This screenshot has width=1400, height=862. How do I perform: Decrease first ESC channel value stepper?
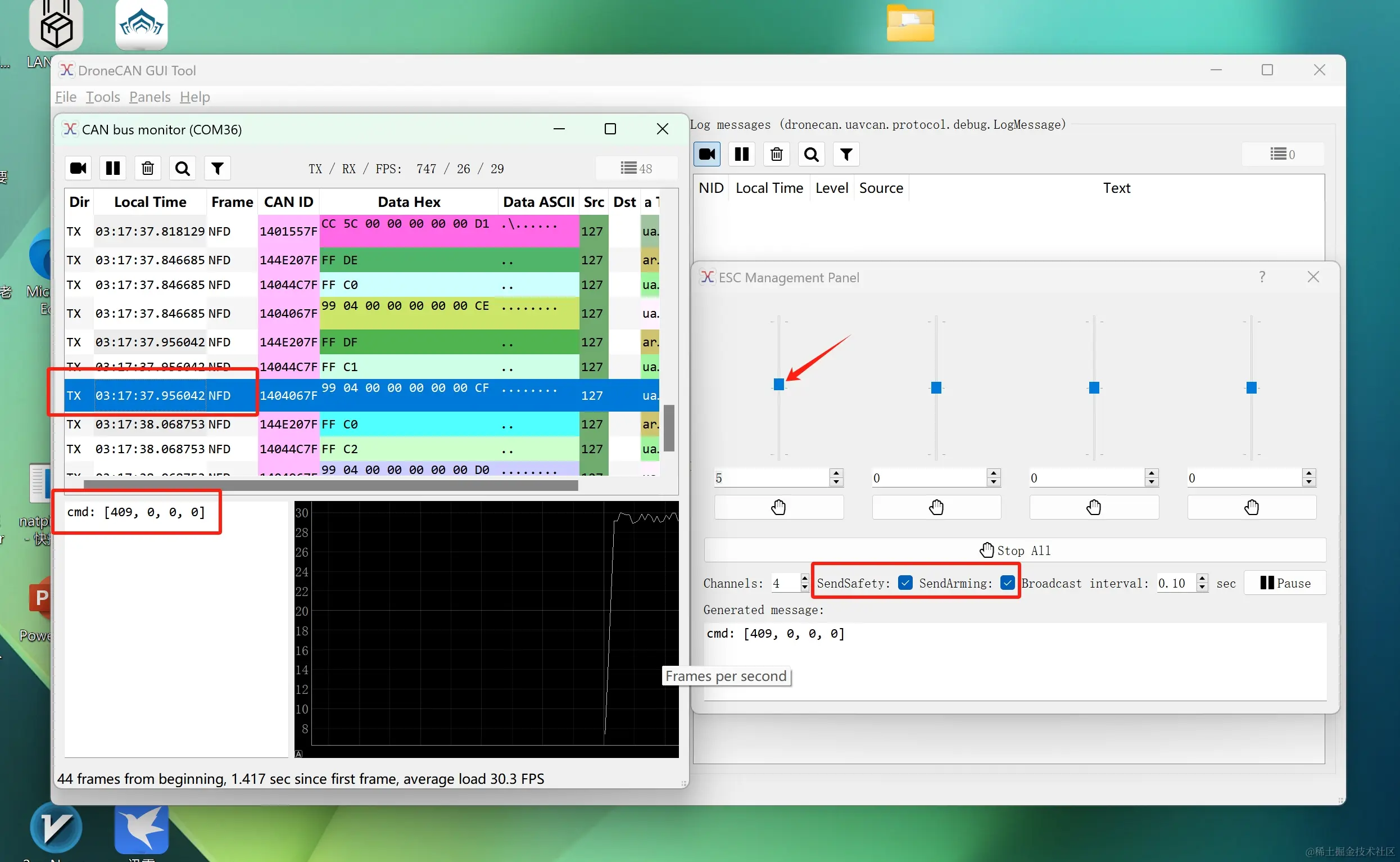coord(836,482)
